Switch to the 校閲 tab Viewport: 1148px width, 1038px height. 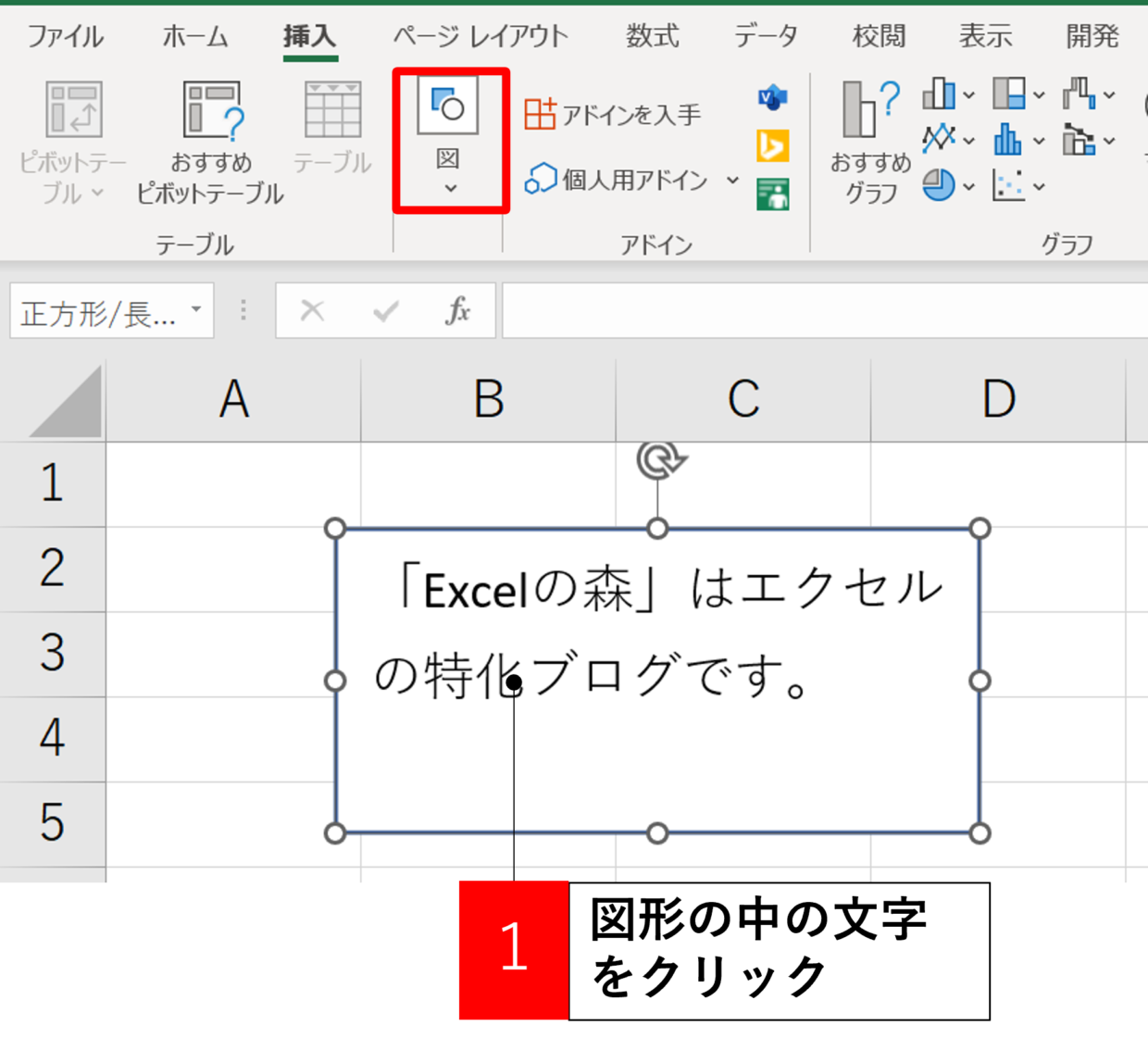tap(879, 37)
